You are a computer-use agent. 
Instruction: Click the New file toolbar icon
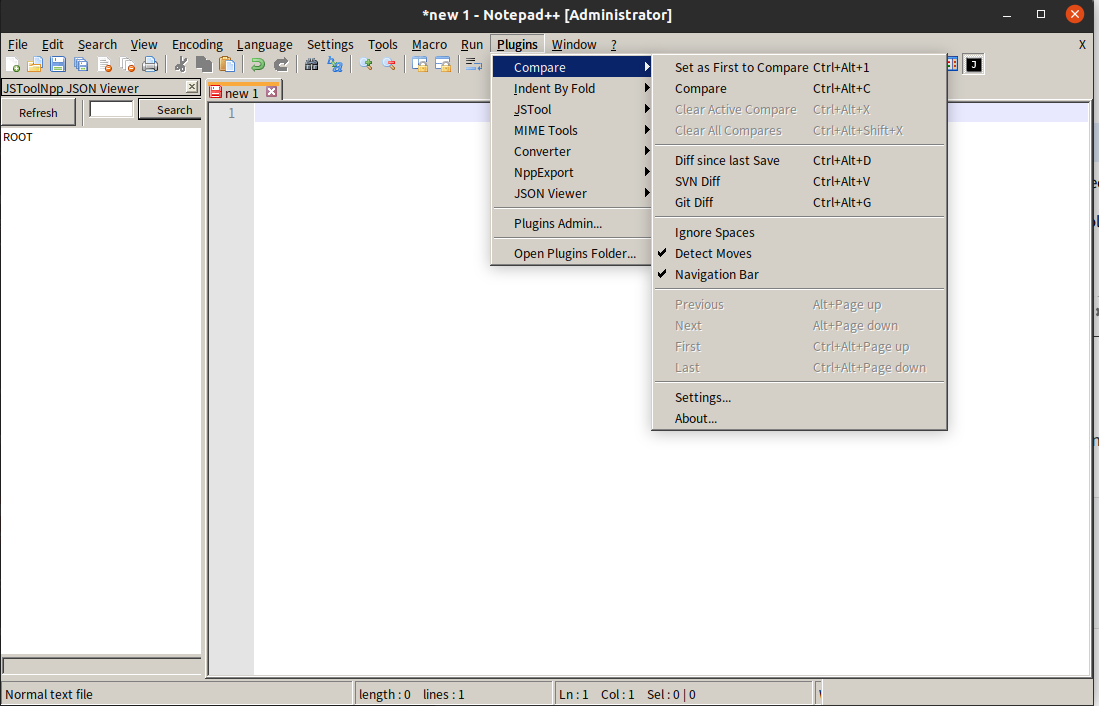(13, 65)
